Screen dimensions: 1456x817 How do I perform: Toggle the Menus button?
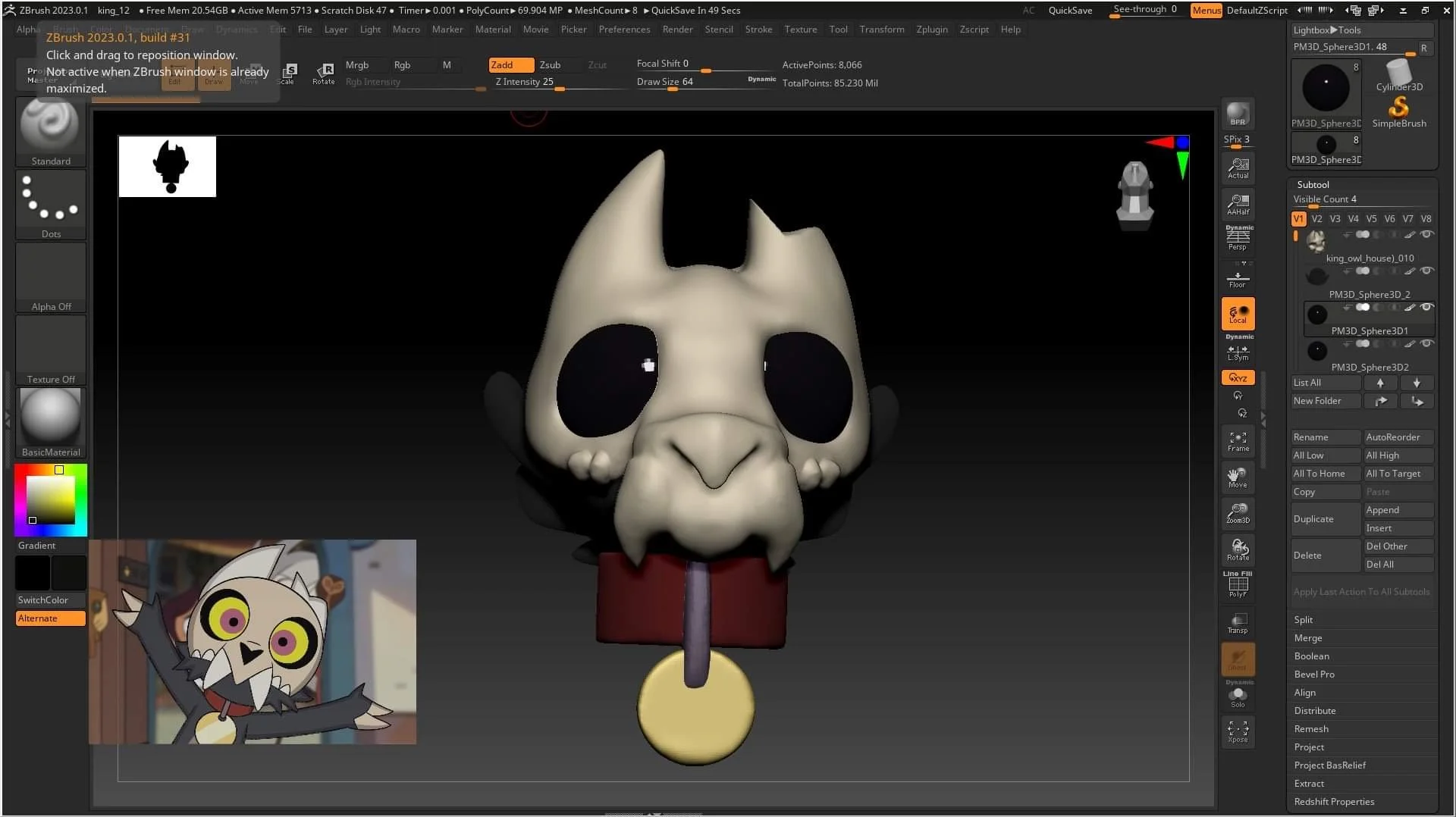coord(1206,11)
